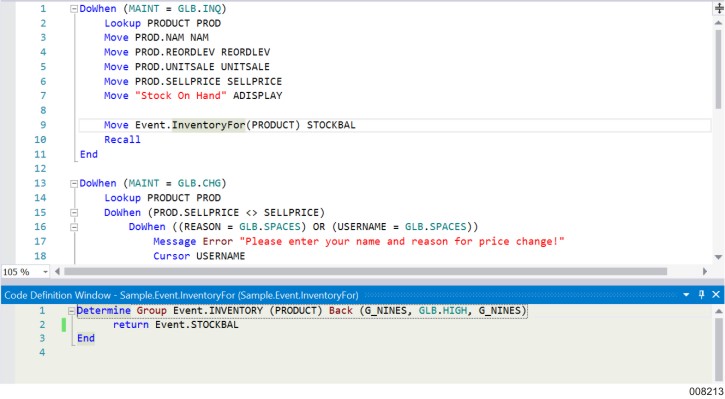Image resolution: width=725 pixels, height=399 pixels.
Task: Open the 105 % zoom level dropdown
Action: pos(45,272)
